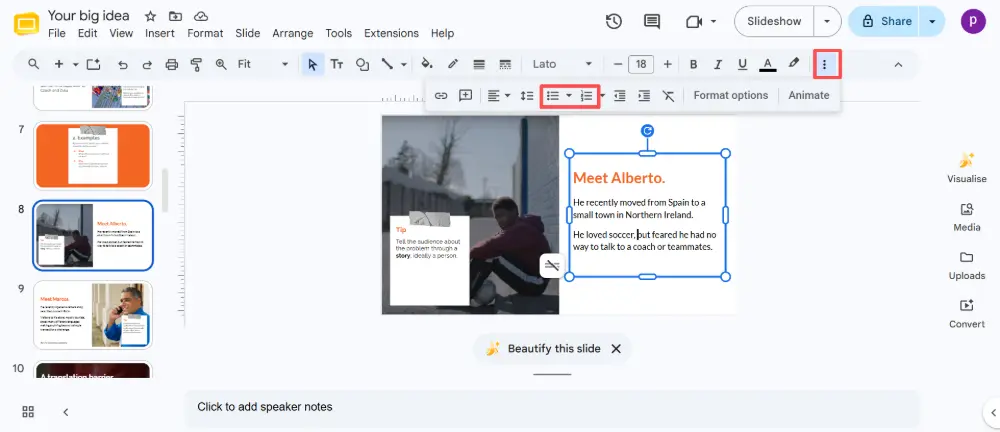Open the search menus magnifier icon

pos(34,64)
